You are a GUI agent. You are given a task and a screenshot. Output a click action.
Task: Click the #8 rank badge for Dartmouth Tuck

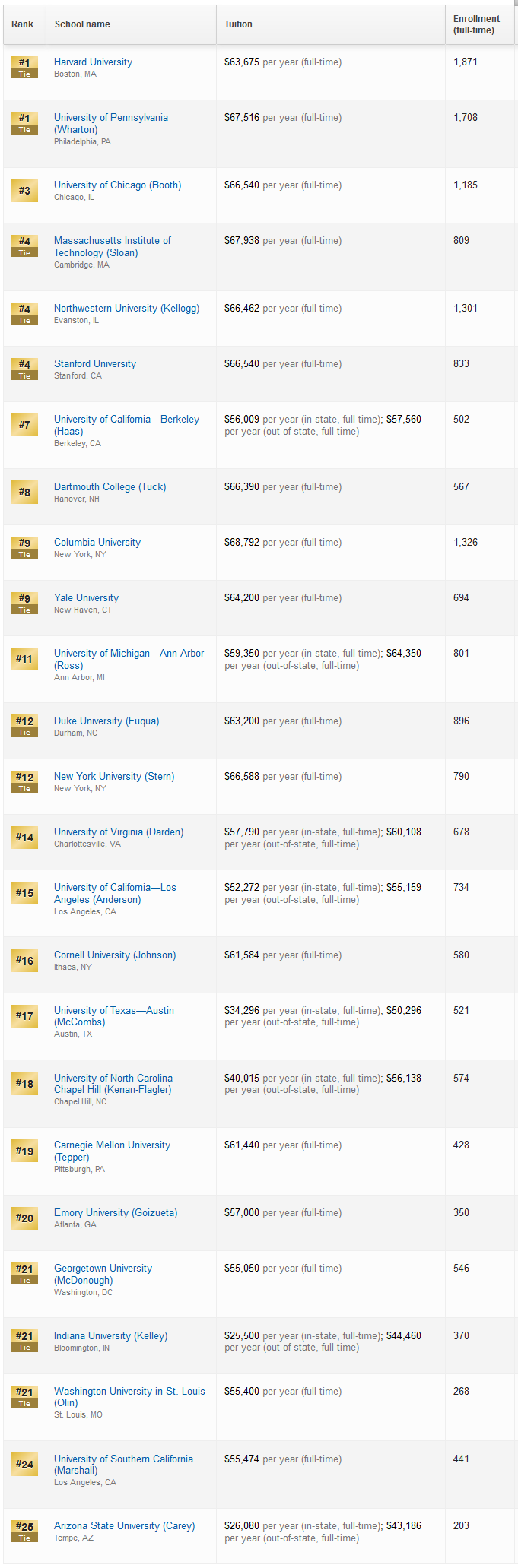point(24,492)
